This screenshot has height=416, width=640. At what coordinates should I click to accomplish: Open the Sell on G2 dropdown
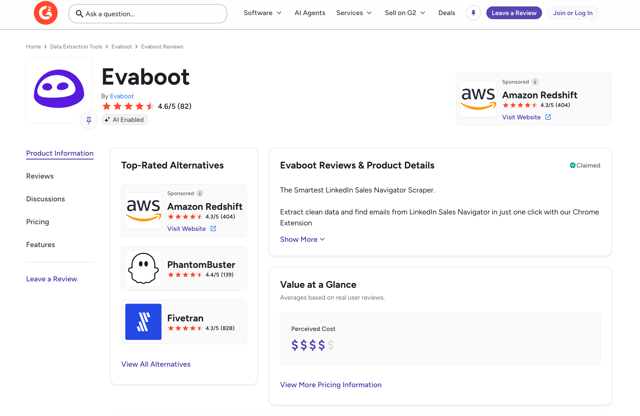[404, 13]
